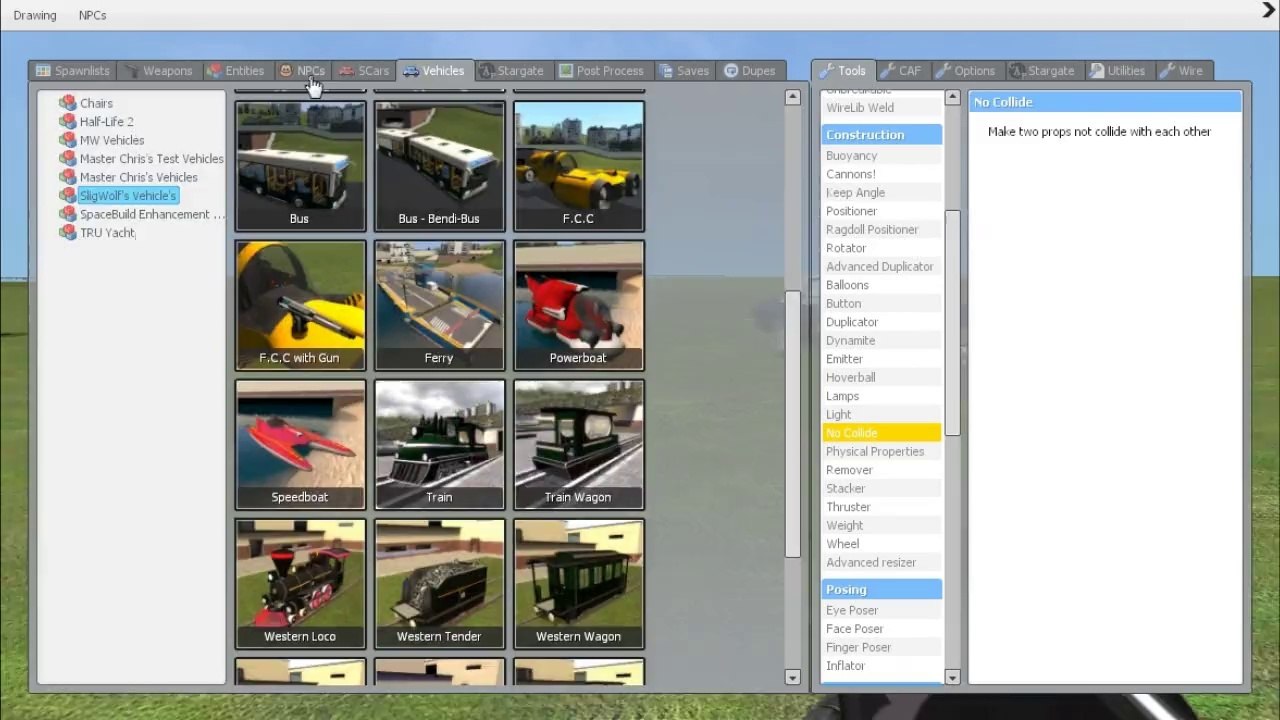1280x720 pixels.
Task: Click the TRU Yacht category icon
Action: (x=68, y=233)
